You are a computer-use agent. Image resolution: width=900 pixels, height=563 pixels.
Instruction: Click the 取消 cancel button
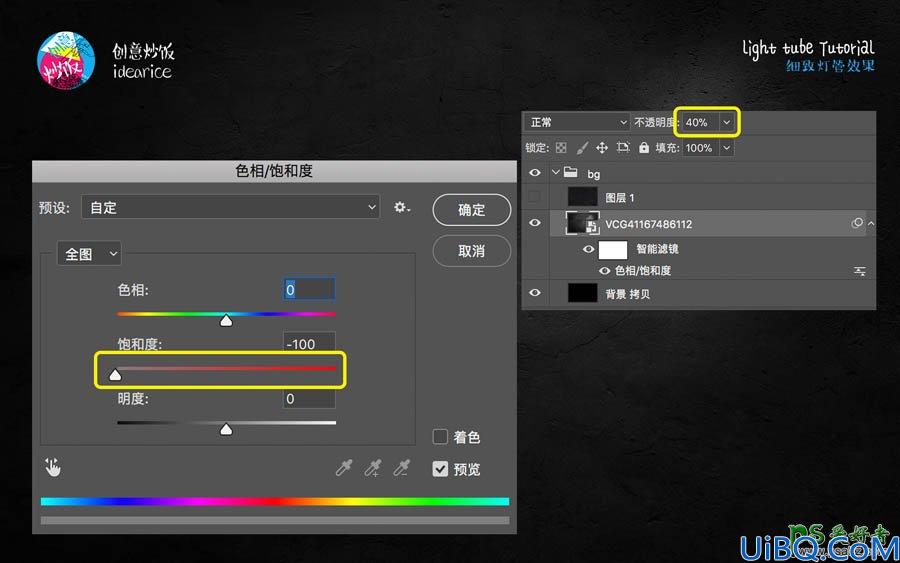click(471, 251)
